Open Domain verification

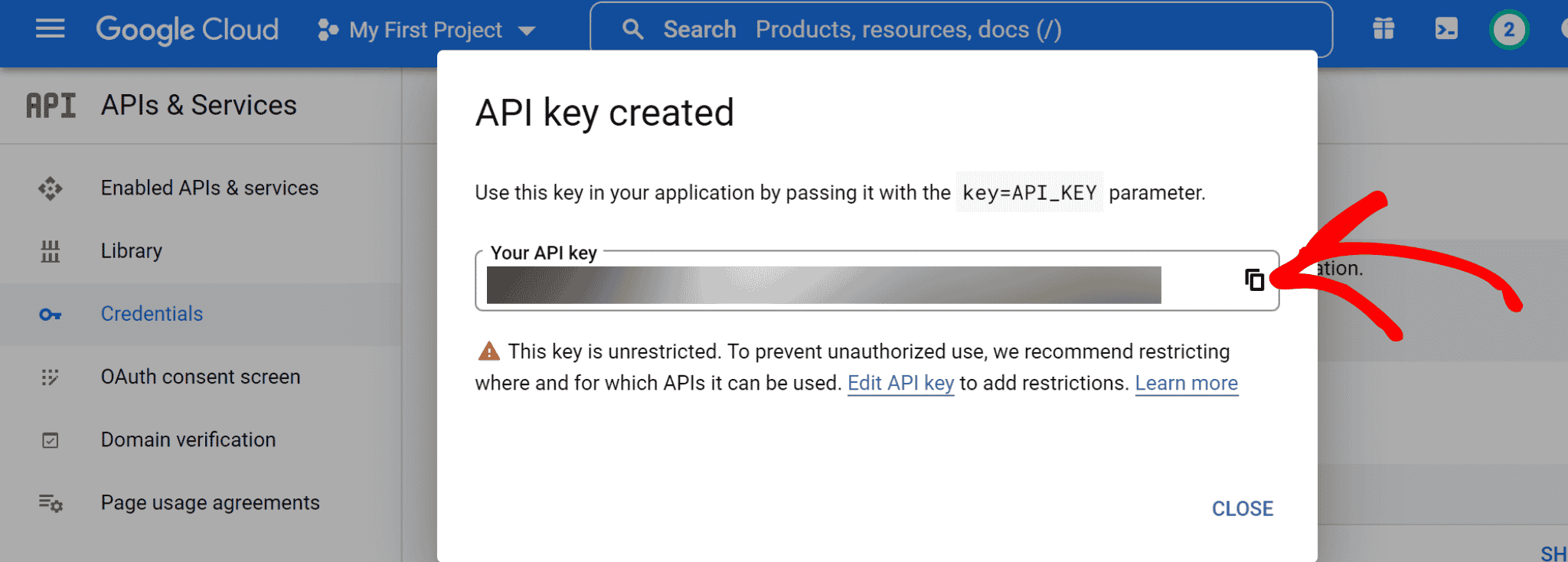(188, 439)
